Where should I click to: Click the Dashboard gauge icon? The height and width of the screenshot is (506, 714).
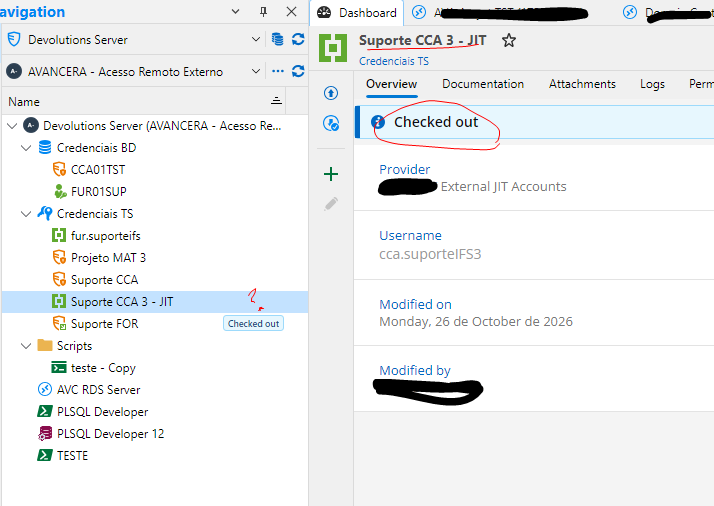[x=324, y=12]
